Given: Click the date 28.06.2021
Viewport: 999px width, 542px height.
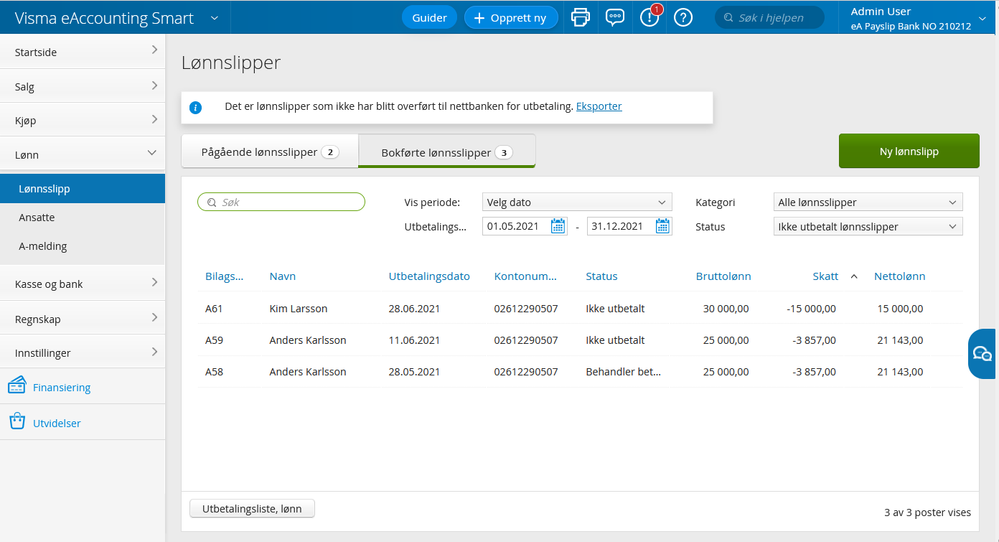Looking at the screenshot, I should 414,308.
